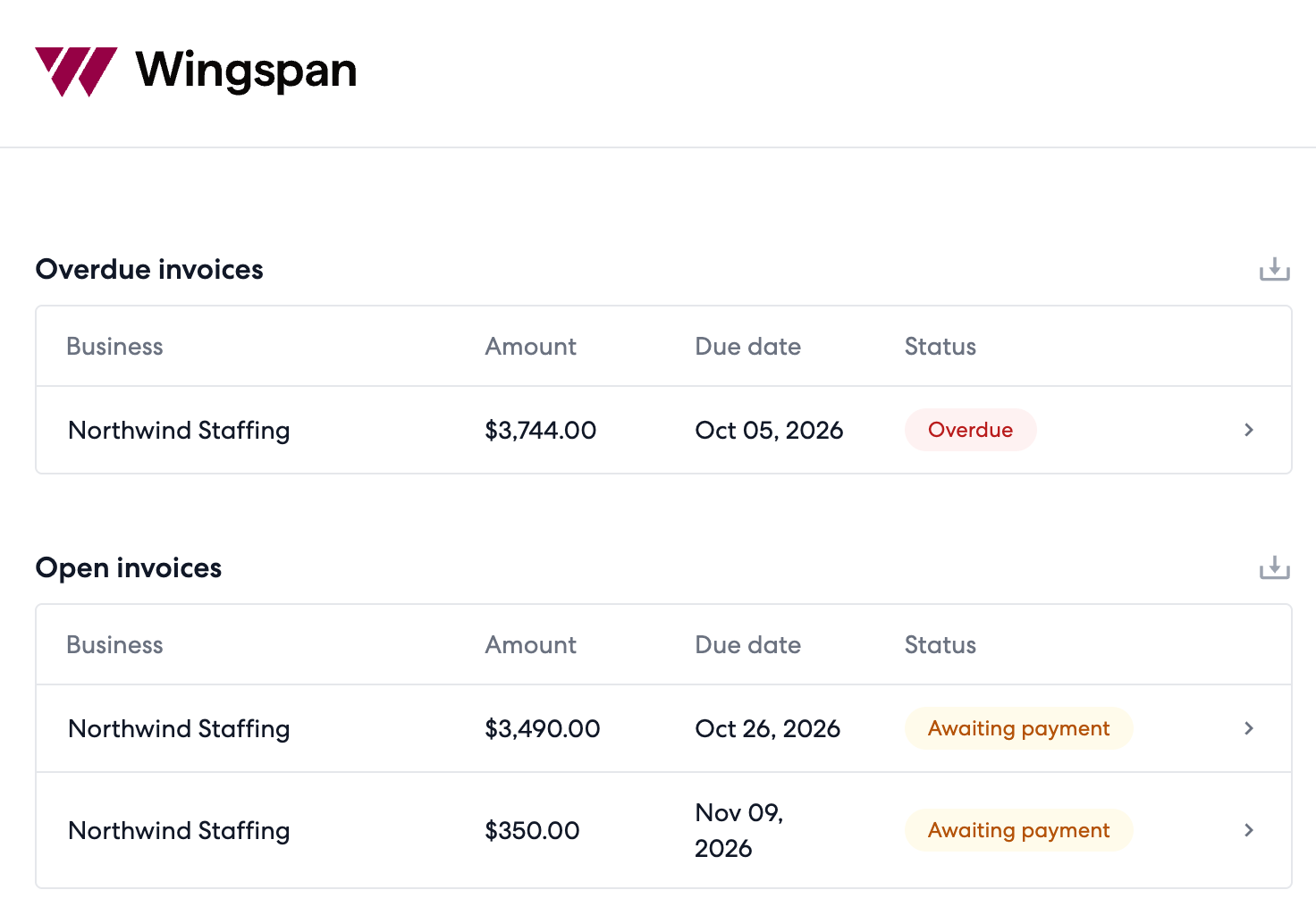
Task: Open the overdue $3,744.00 invoice chevron
Action: [x=1249, y=430]
